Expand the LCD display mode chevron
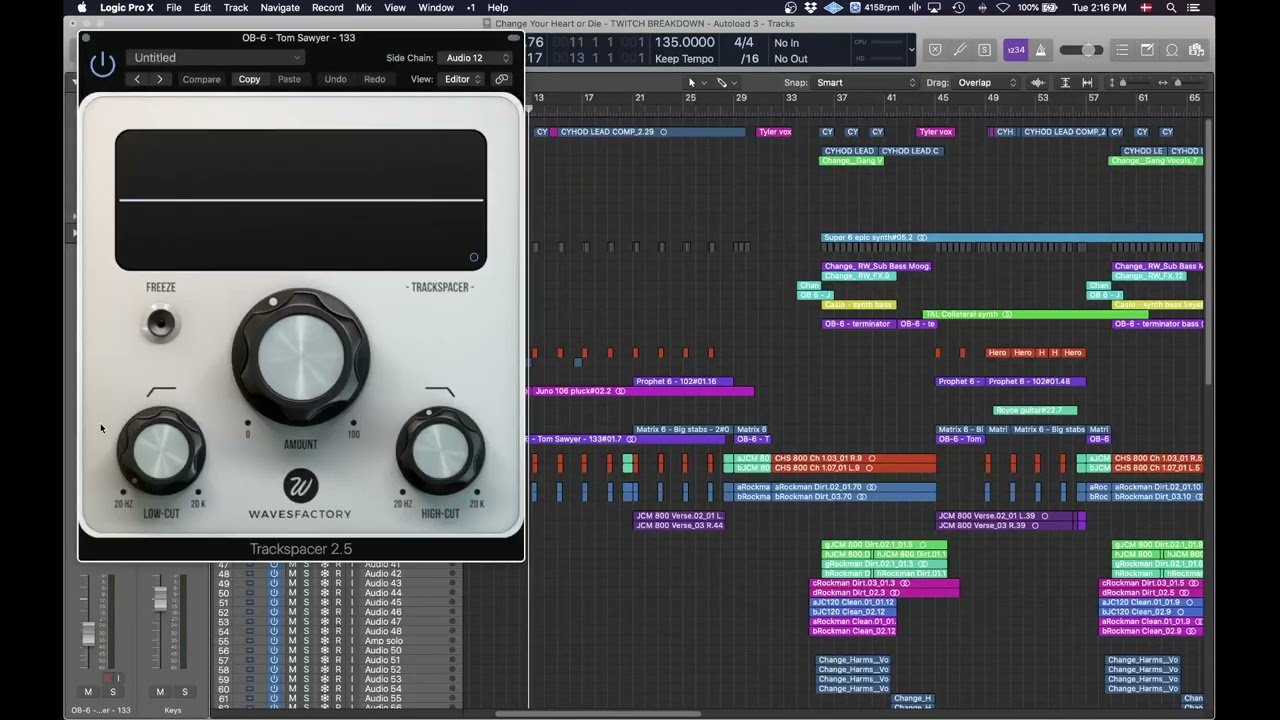This screenshot has height=720, width=1280. click(x=911, y=49)
